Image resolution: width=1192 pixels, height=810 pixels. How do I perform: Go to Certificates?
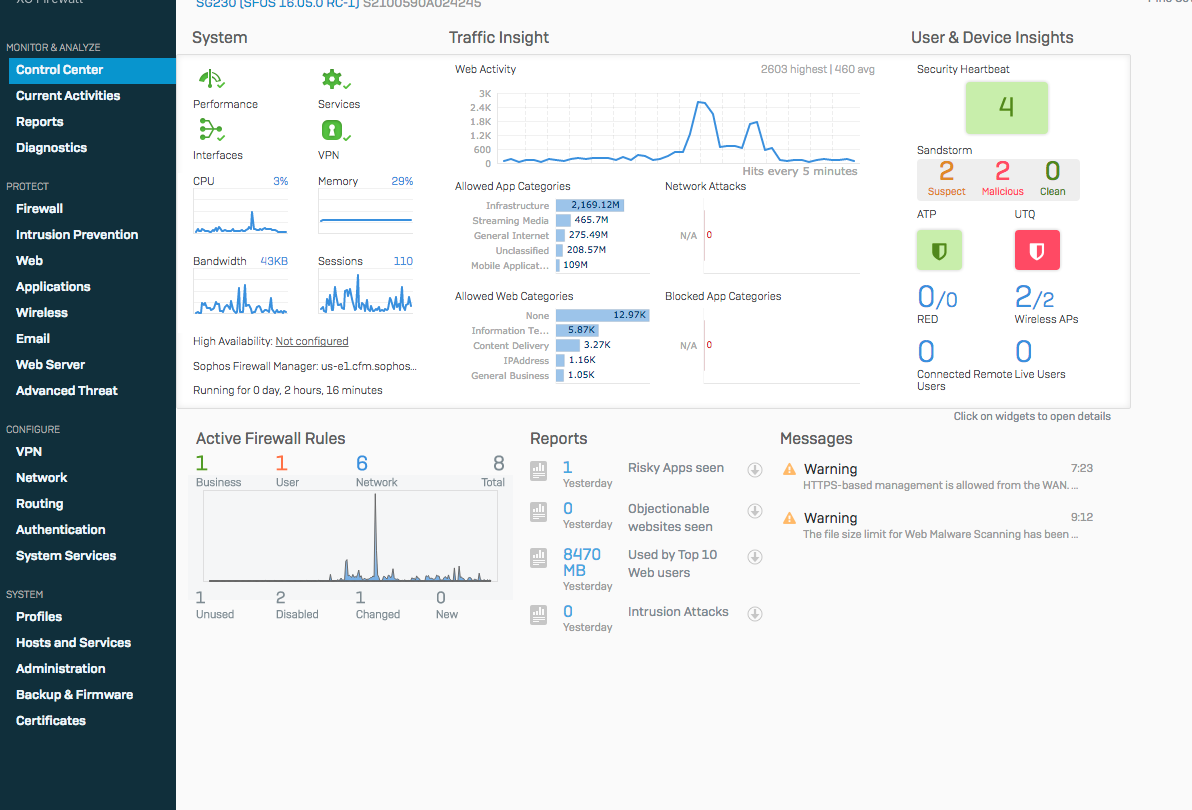[51, 720]
